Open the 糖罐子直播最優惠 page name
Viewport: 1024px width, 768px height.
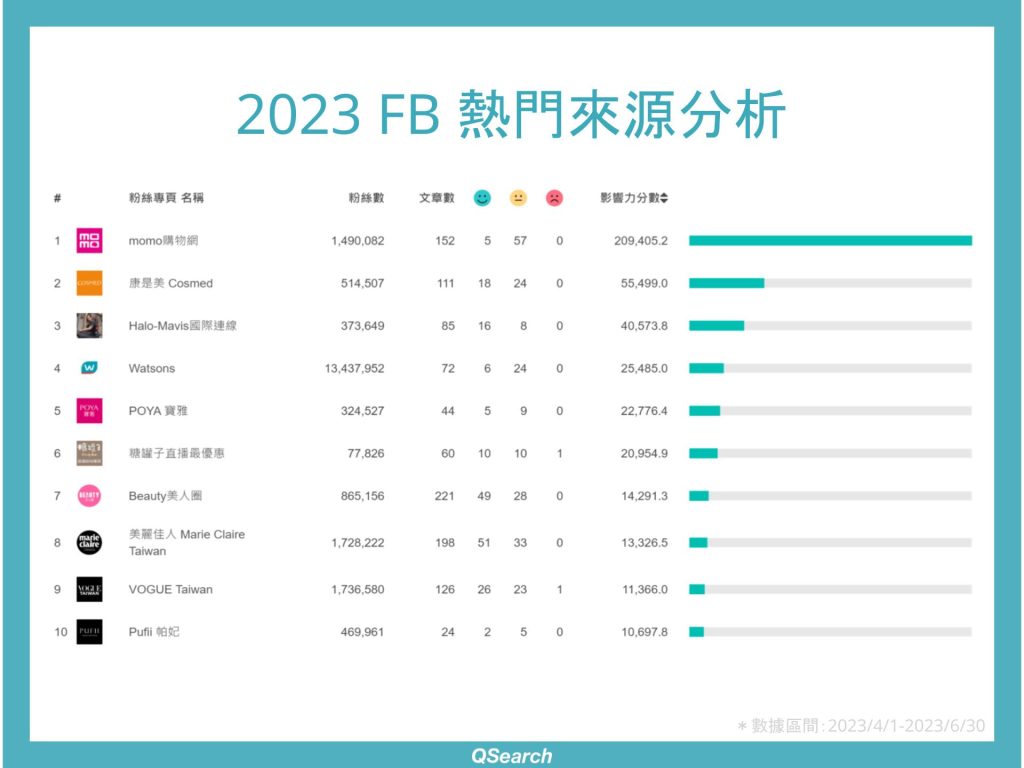(x=176, y=453)
